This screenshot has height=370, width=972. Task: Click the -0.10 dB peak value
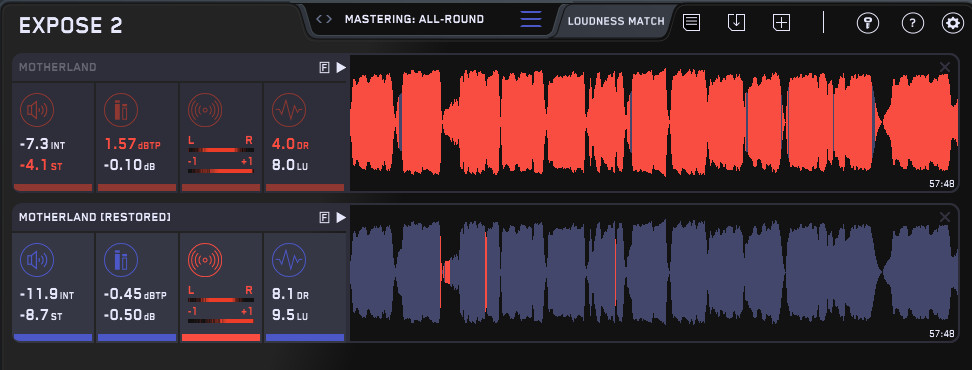tap(130, 166)
